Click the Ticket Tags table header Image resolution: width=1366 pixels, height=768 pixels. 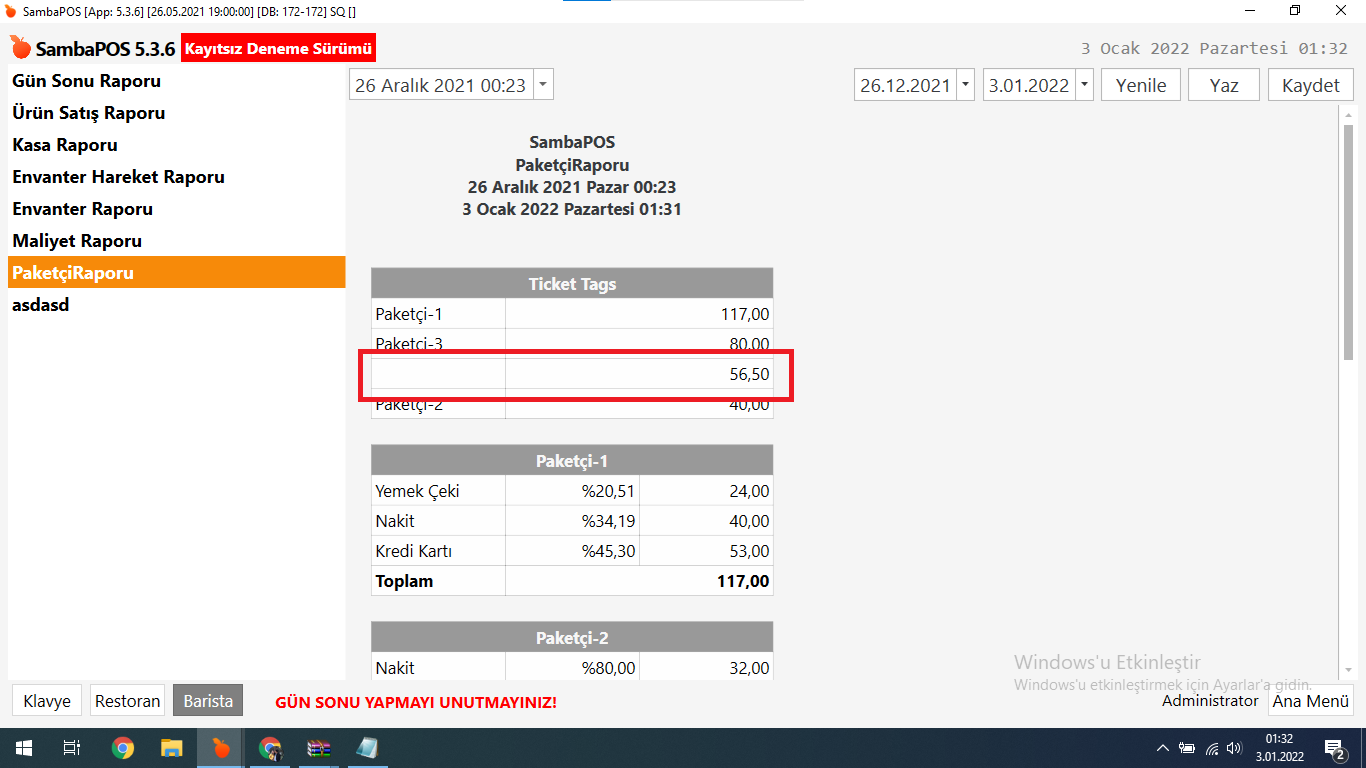pyautogui.click(x=572, y=284)
